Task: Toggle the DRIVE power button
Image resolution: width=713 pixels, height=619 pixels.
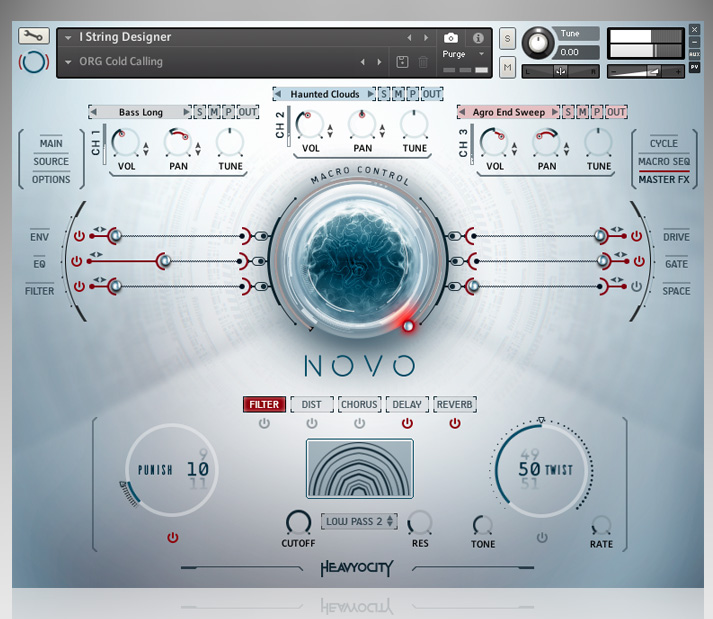Action: (636, 236)
